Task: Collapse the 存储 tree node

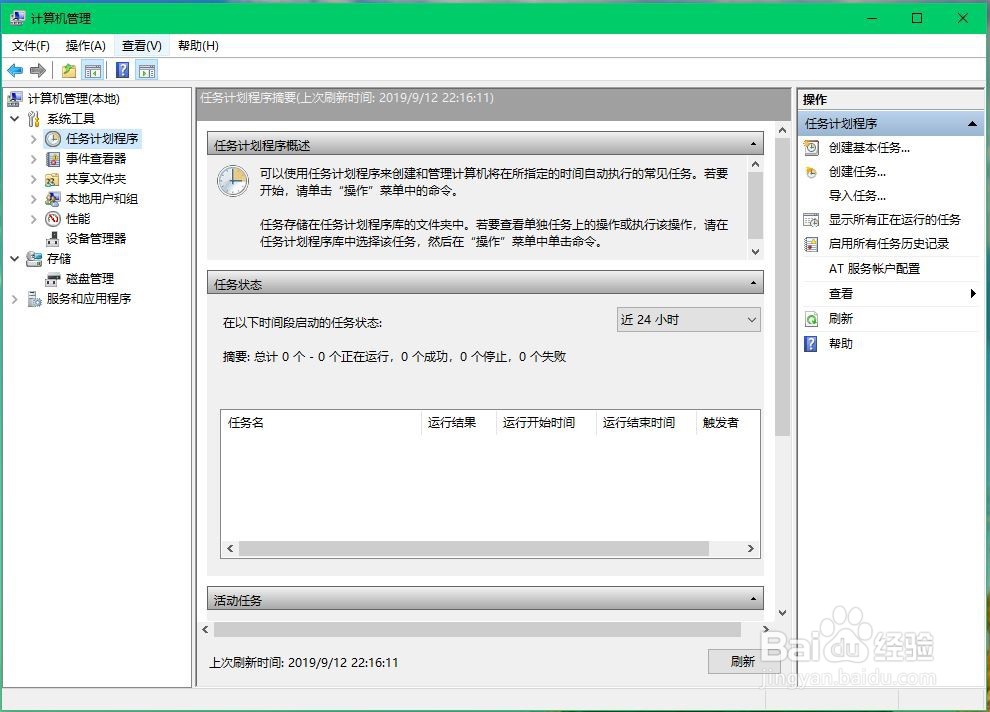Action: 15,259
